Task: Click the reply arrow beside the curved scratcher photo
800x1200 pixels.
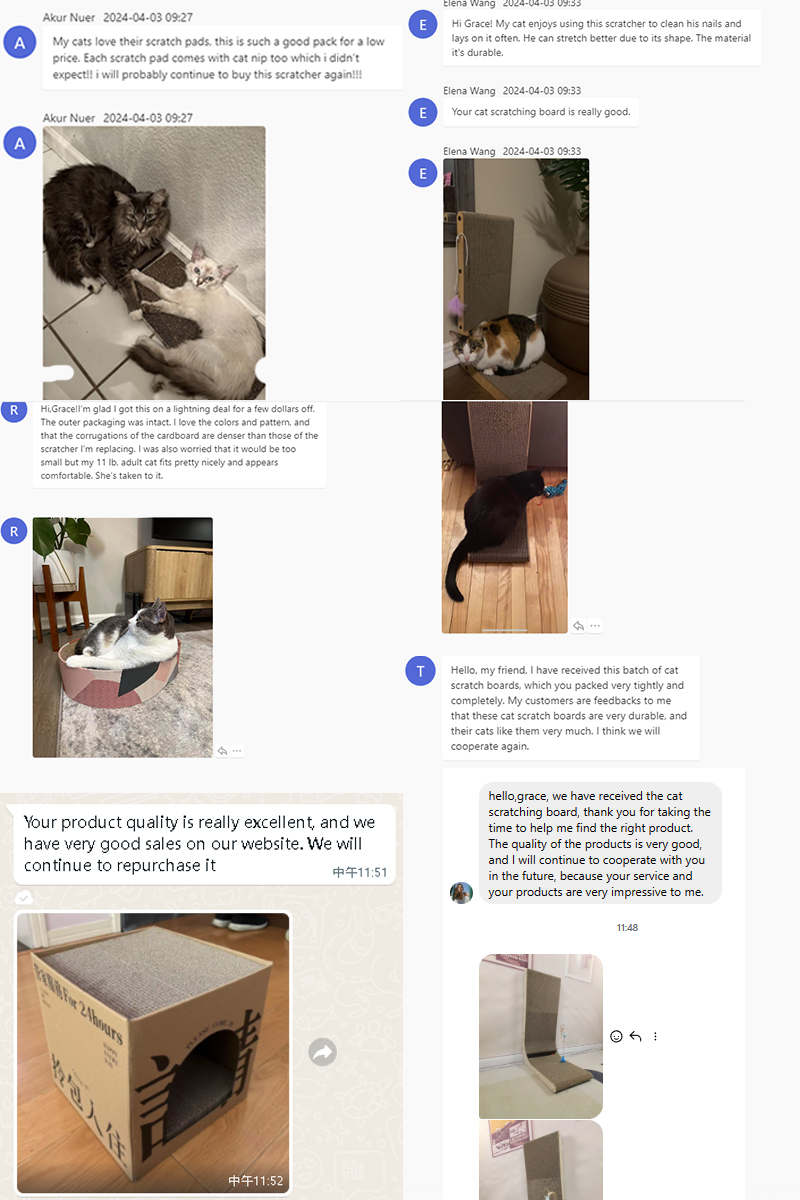Action: [x=635, y=1036]
